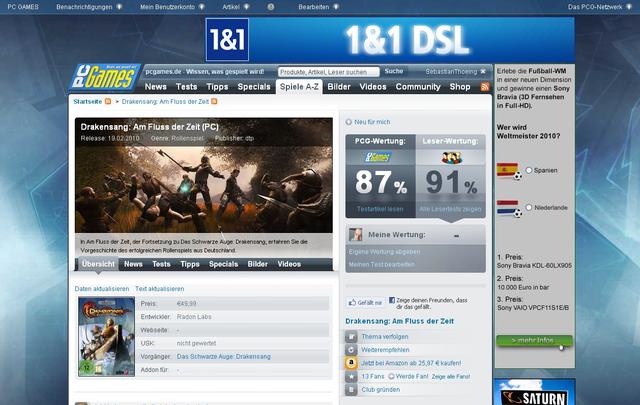640x405 pixels.
Task: Click the close X beside SebastianThoeing
Action: tap(483, 71)
